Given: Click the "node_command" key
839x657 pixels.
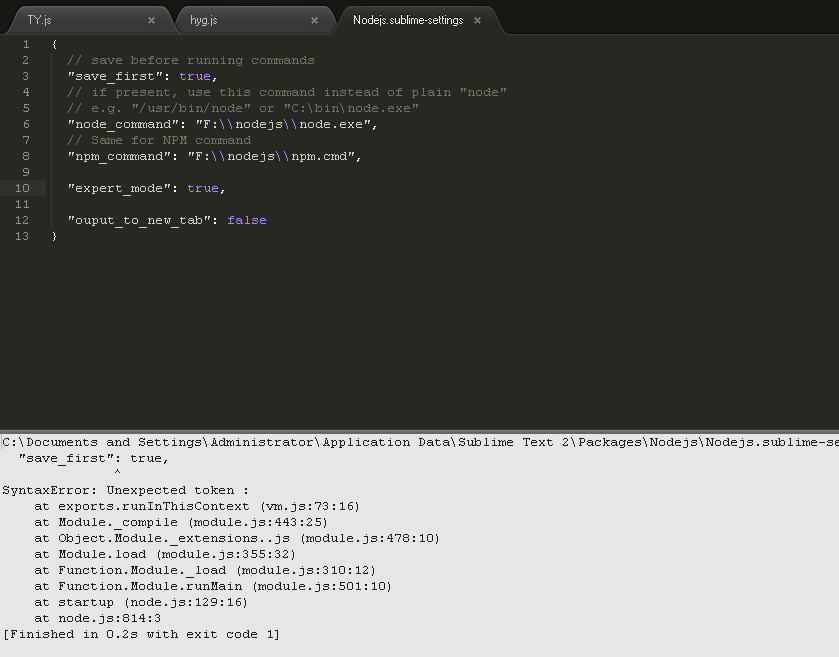Looking at the screenshot, I should pos(123,125).
